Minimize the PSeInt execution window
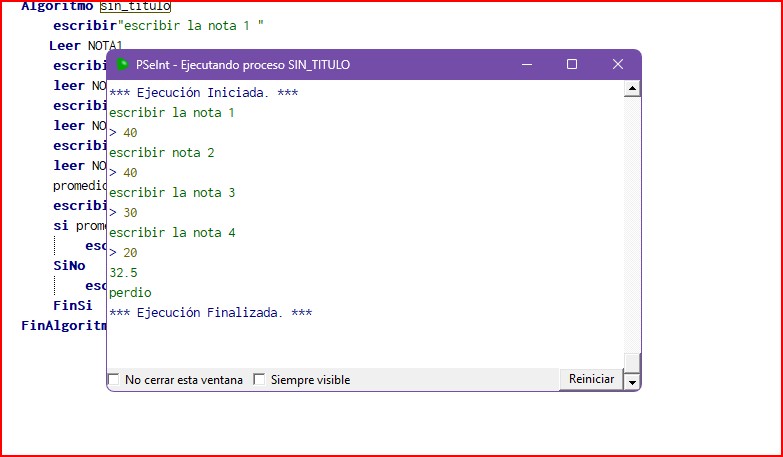This screenshot has height=457, width=783. point(527,65)
